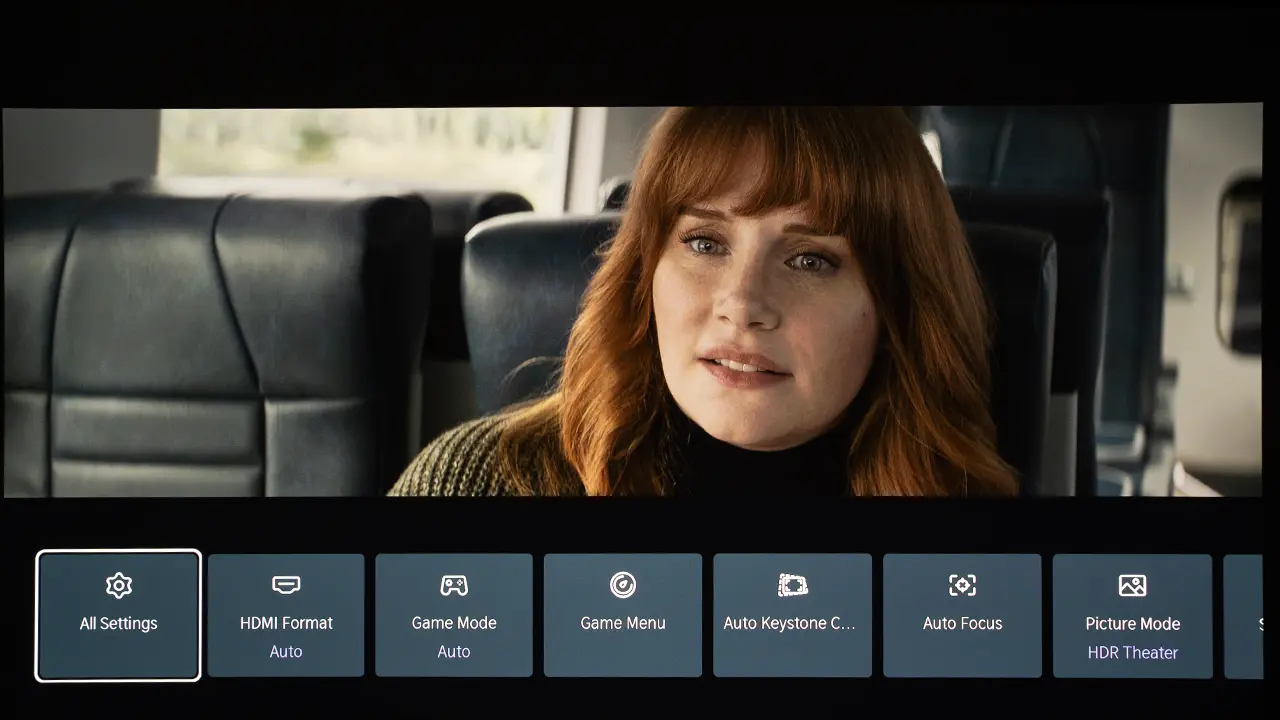Select the partially visible tile at right edge
This screenshot has width=1280, height=720.
coord(1246,616)
